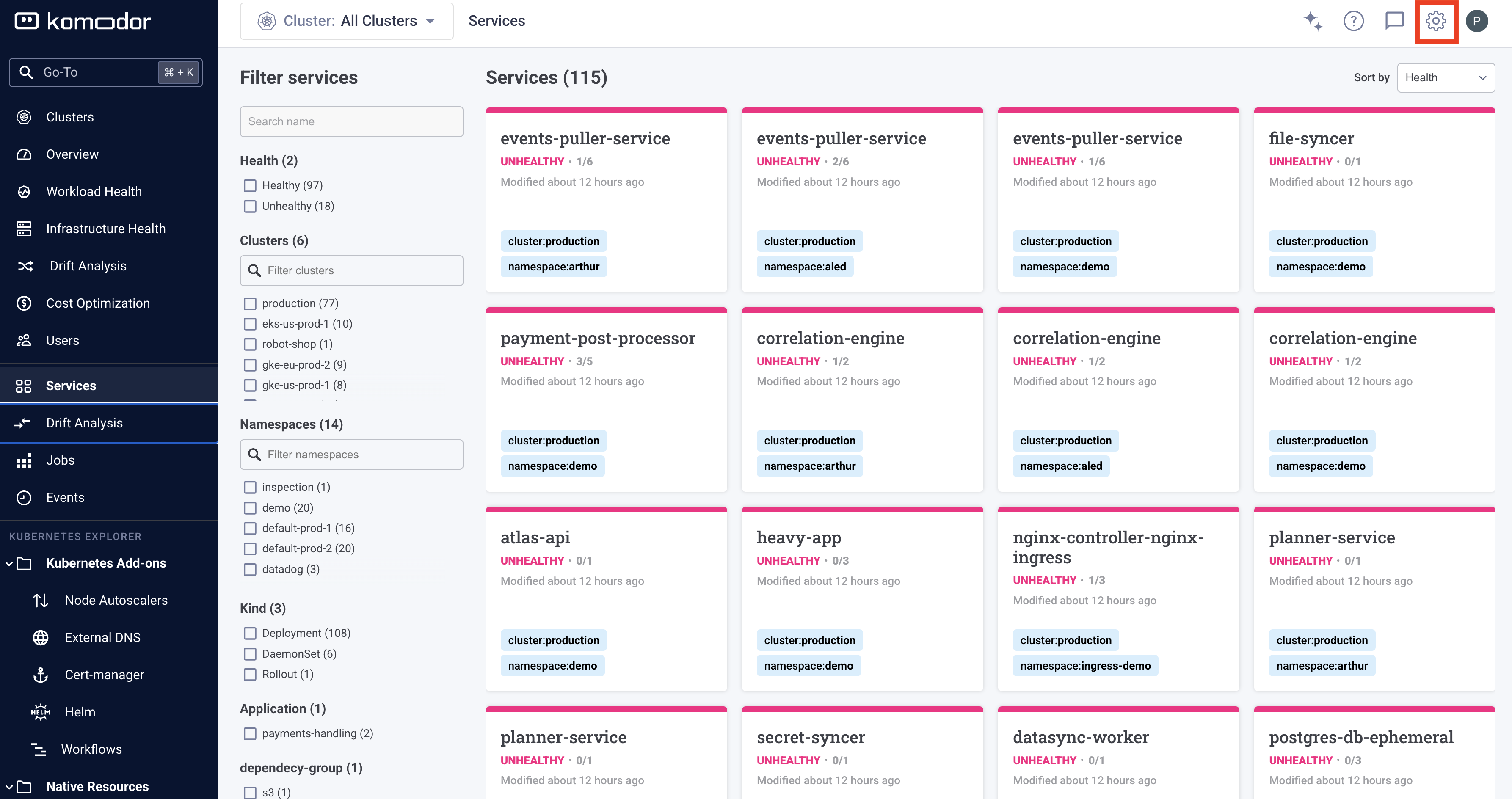Image resolution: width=1512 pixels, height=799 pixels.
Task: Click the Infrastructure Health server icon
Action: 24,229
